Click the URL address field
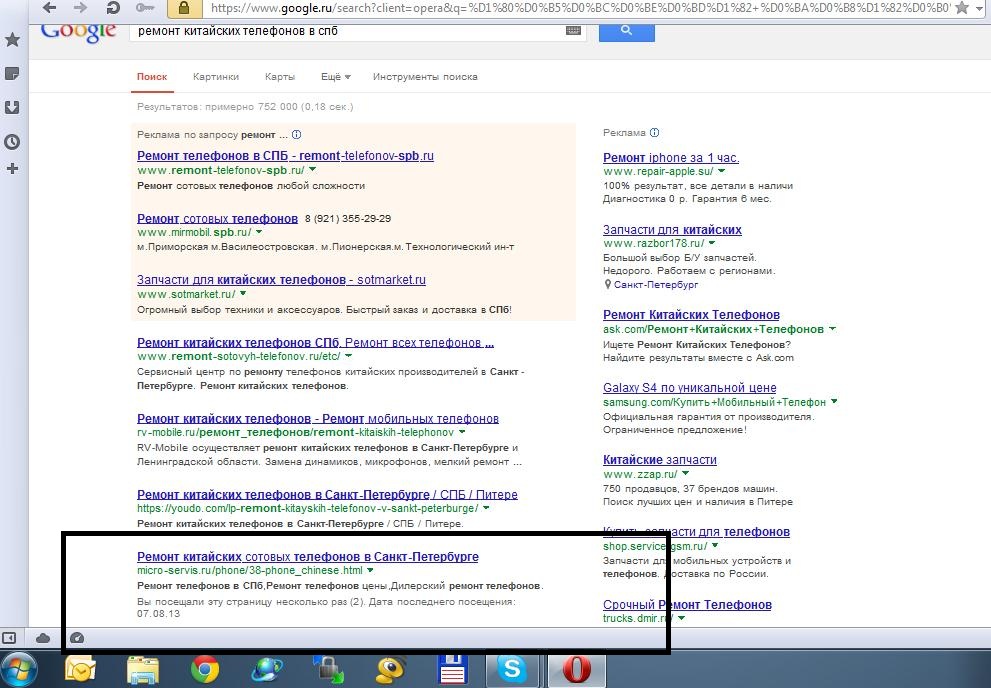 point(579,8)
